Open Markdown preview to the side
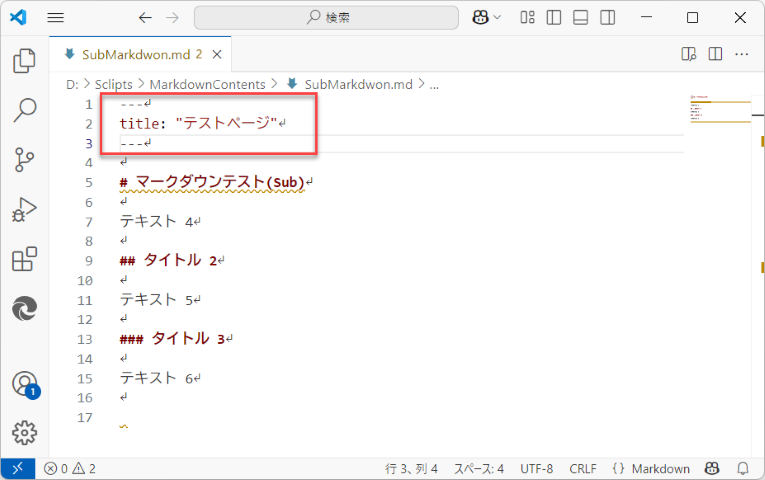 (x=688, y=54)
